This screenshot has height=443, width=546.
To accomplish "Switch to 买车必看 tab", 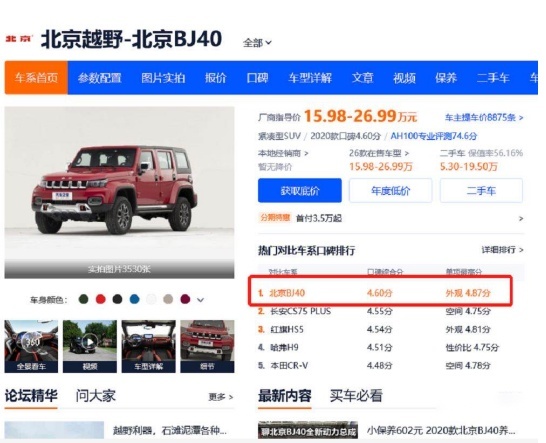I will [356, 396].
